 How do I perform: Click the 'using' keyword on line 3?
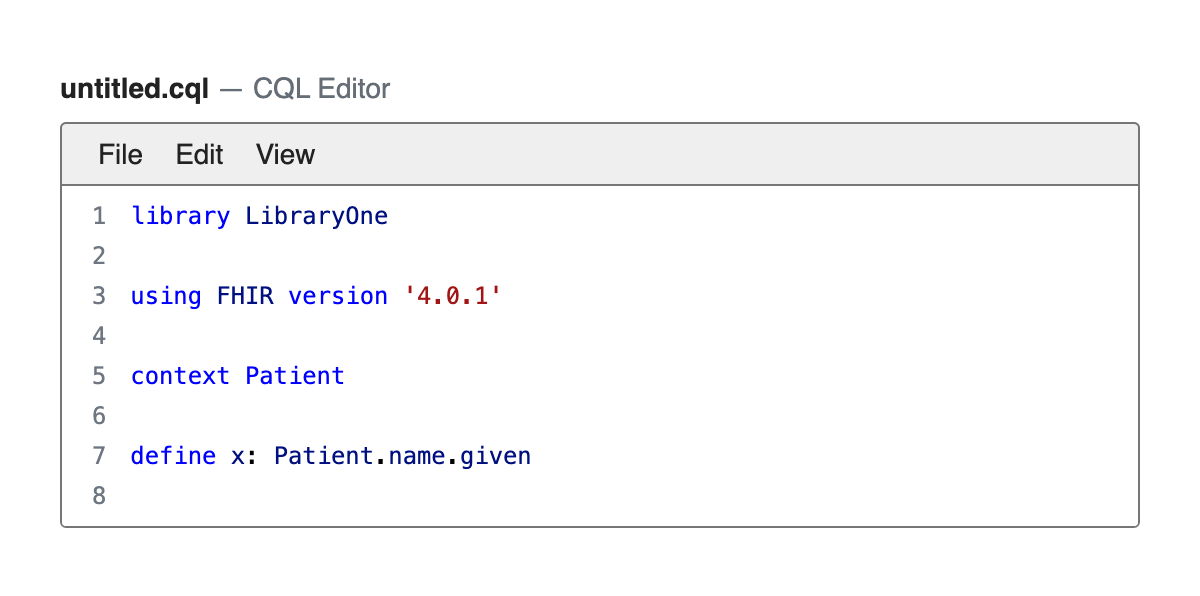pos(165,296)
